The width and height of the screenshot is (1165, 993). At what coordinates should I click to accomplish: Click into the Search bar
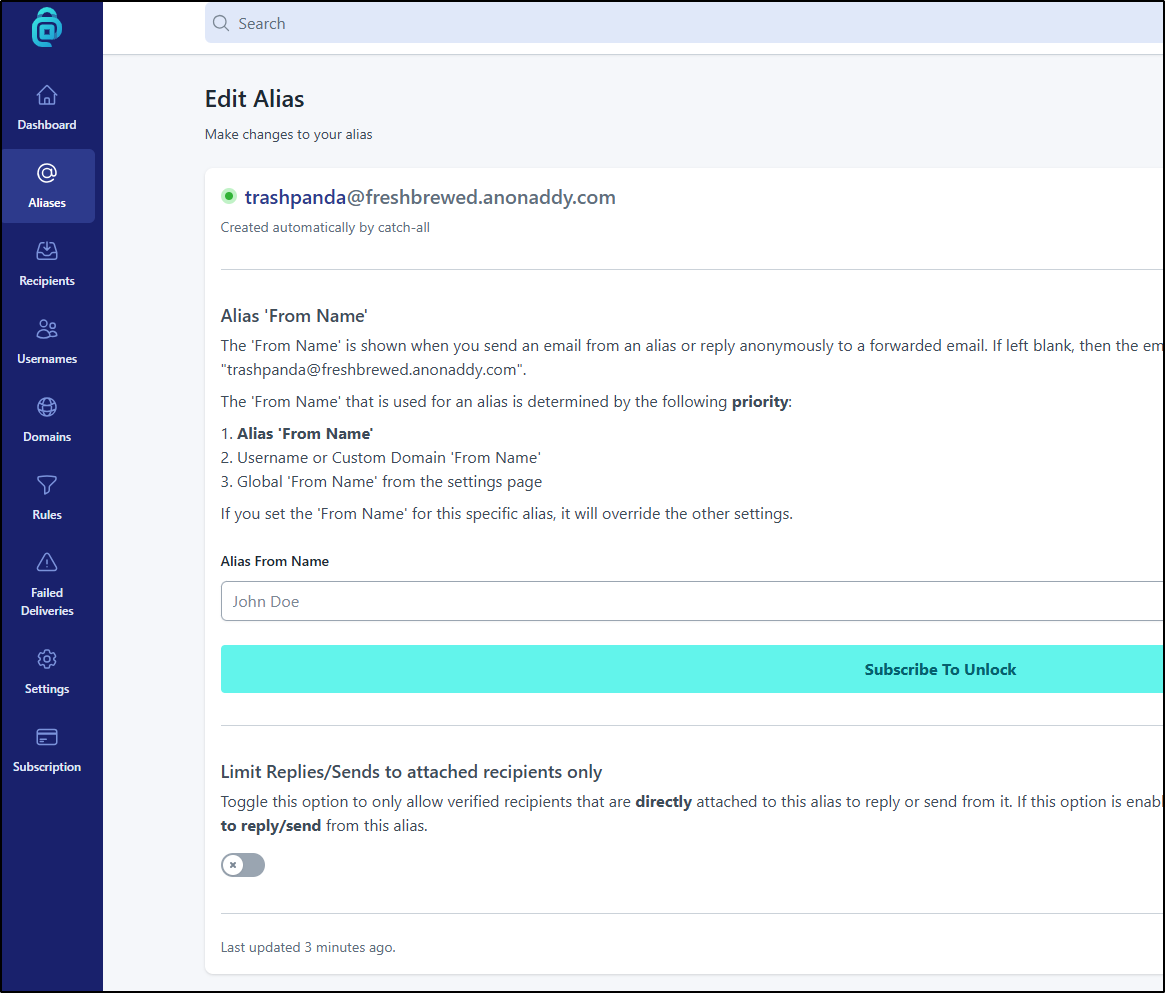[x=684, y=23]
